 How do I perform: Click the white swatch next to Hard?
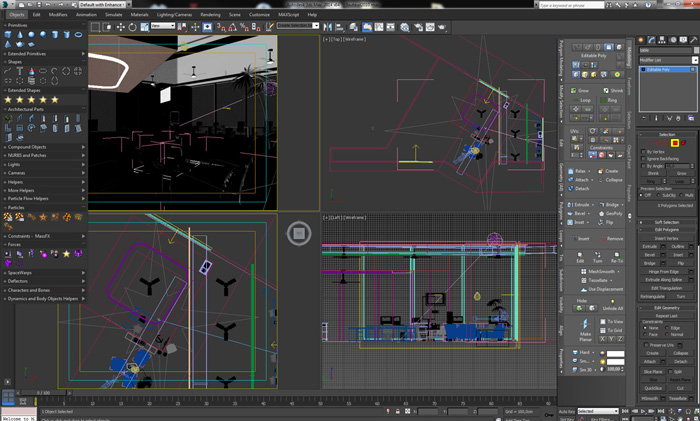pos(615,353)
